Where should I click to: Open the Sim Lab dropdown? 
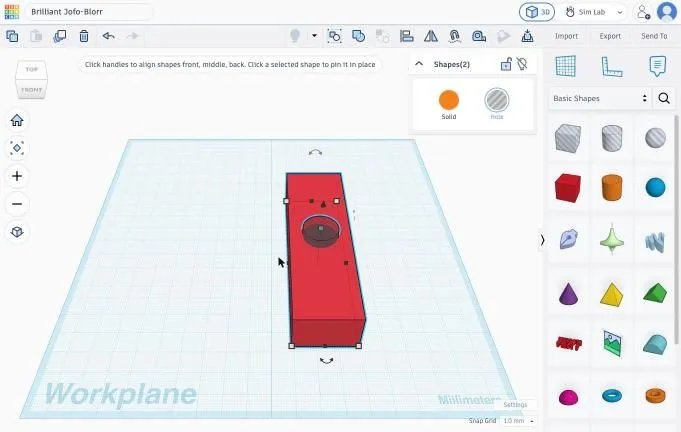click(x=594, y=12)
